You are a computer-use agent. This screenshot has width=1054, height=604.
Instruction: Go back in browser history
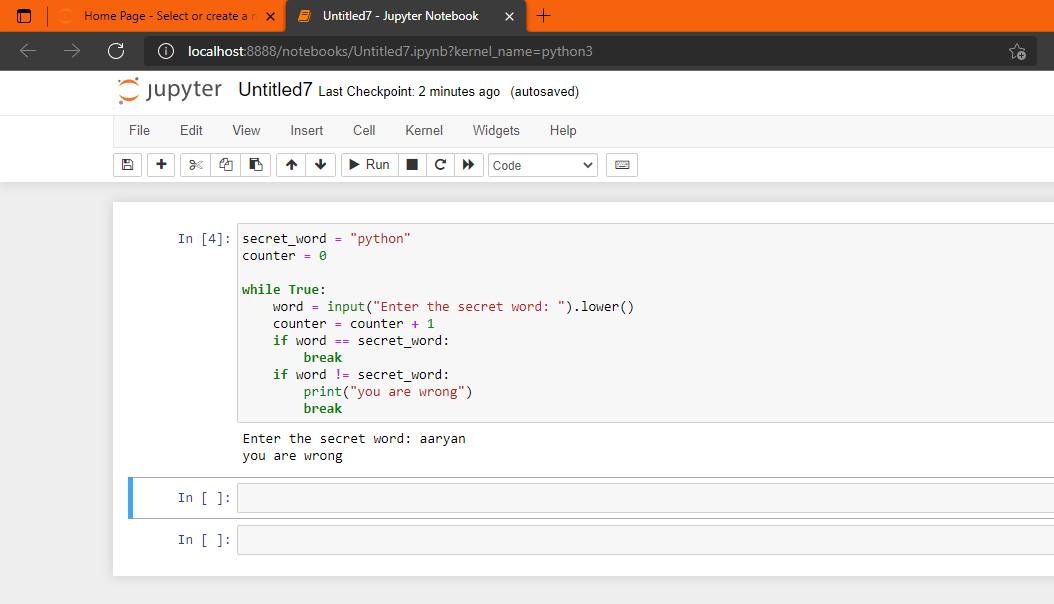(28, 51)
